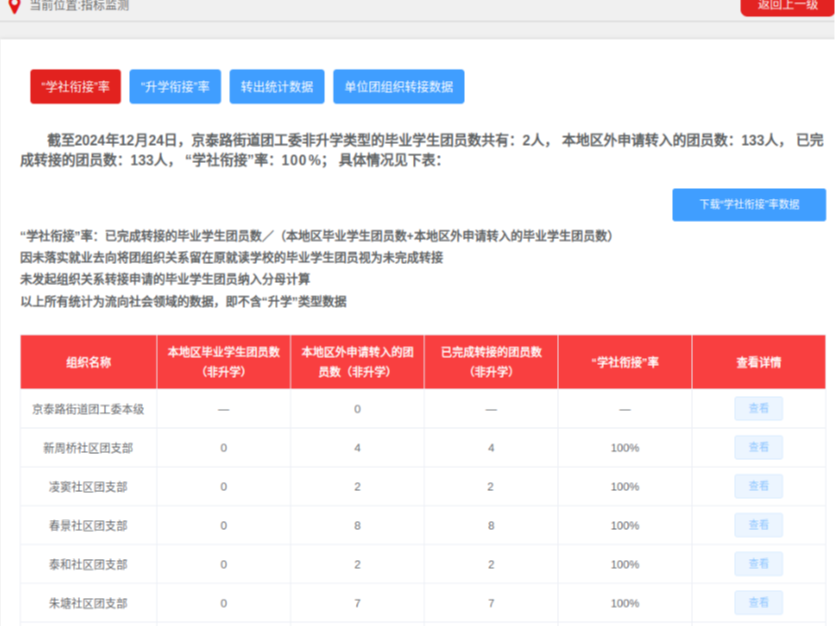The width and height of the screenshot is (835, 626).
Task: Switch to the "升学衔接"率 tab
Action: pyautogui.click(x=175, y=86)
